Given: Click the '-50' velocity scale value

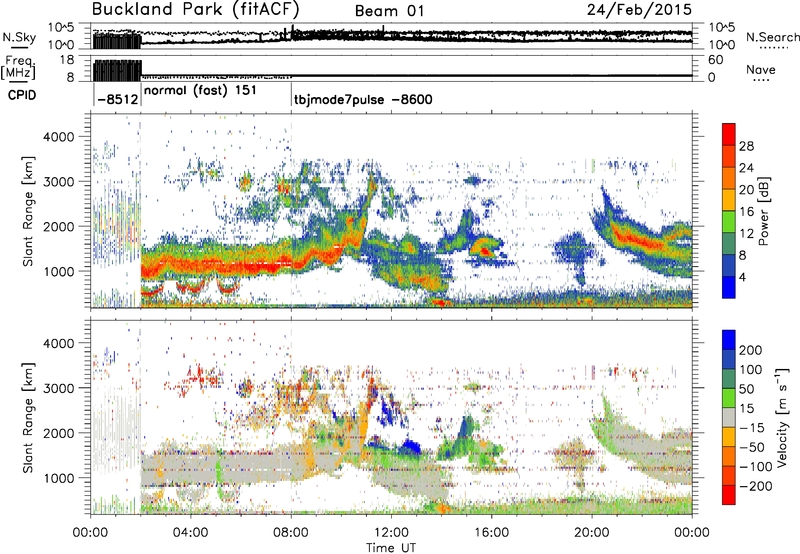Looking at the screenshot, I should coord(752,447).
